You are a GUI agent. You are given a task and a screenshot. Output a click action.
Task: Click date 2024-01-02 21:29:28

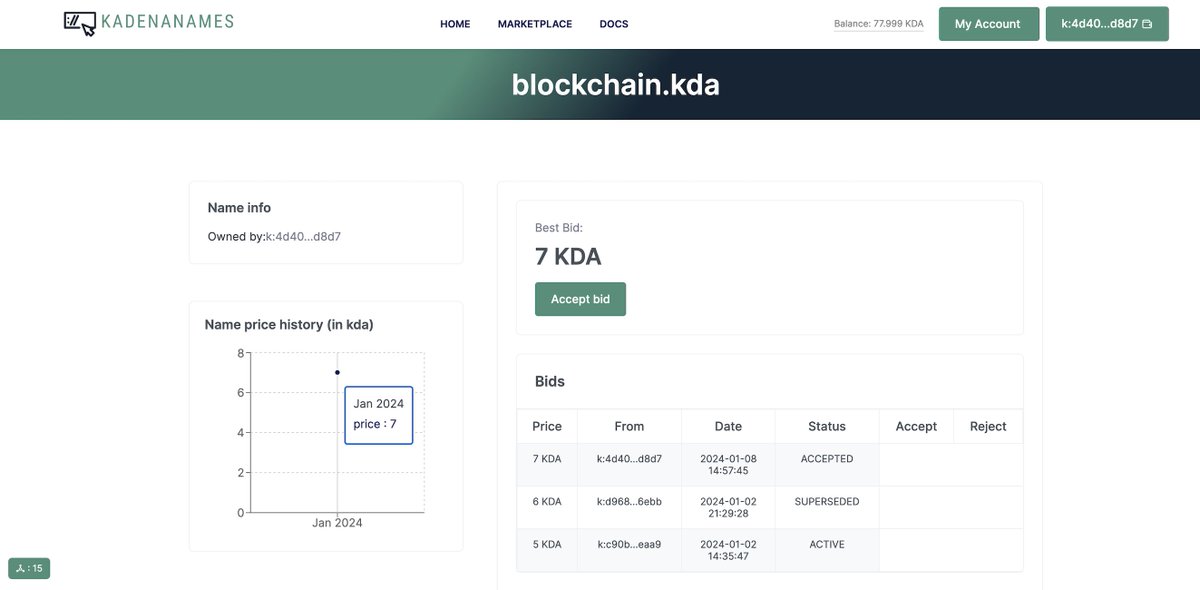coord(728,508)
